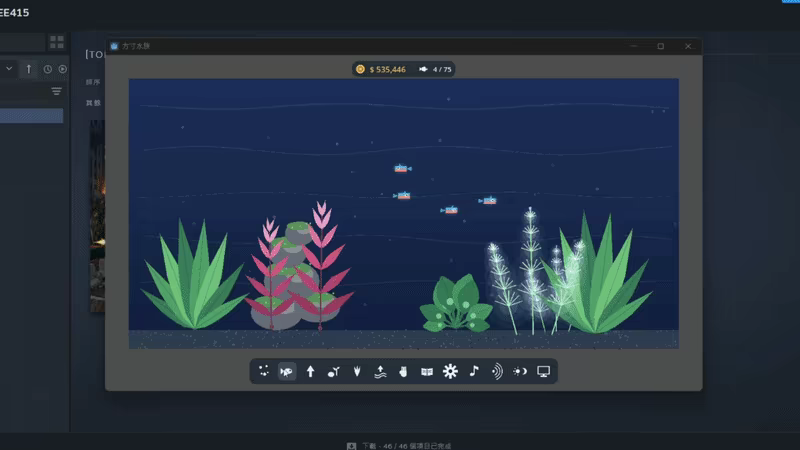800x450 pixels.
Task: Open the filter lines icon in Steam sidebar
Action: coord(56,91)
